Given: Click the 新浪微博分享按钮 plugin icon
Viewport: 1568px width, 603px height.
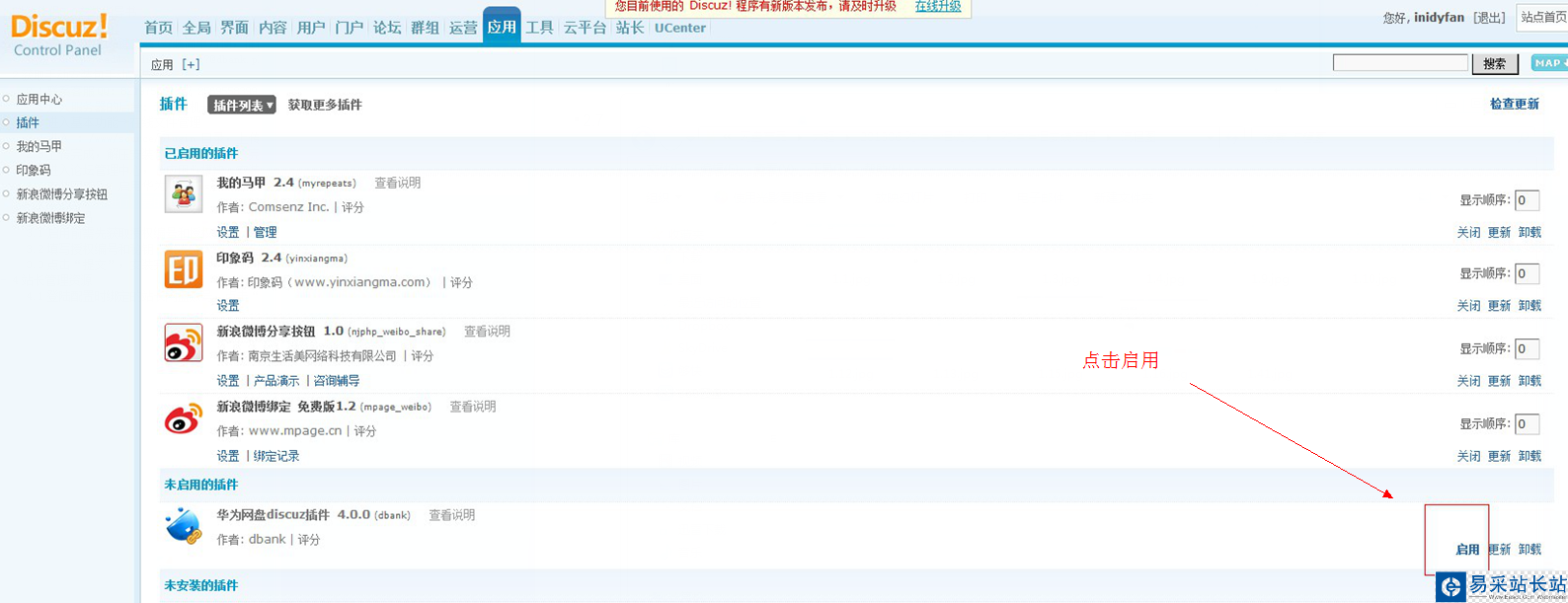Looking at the screenshot, I should (x=184, y=342).
